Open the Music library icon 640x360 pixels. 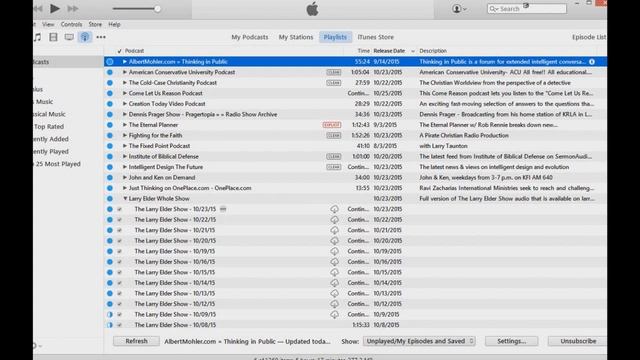(38, 37)
